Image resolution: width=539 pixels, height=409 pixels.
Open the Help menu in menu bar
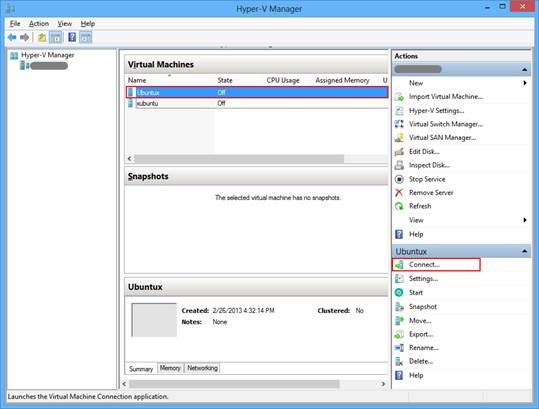click(88, 24)
